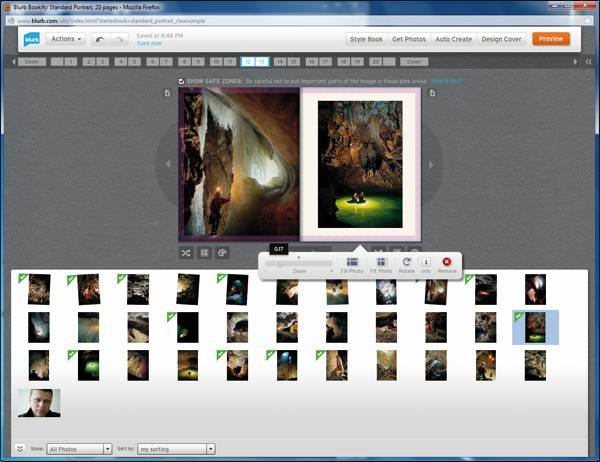600x462 pixels.
Task: Click add page icon left of spread
Action: pos(167,93)
